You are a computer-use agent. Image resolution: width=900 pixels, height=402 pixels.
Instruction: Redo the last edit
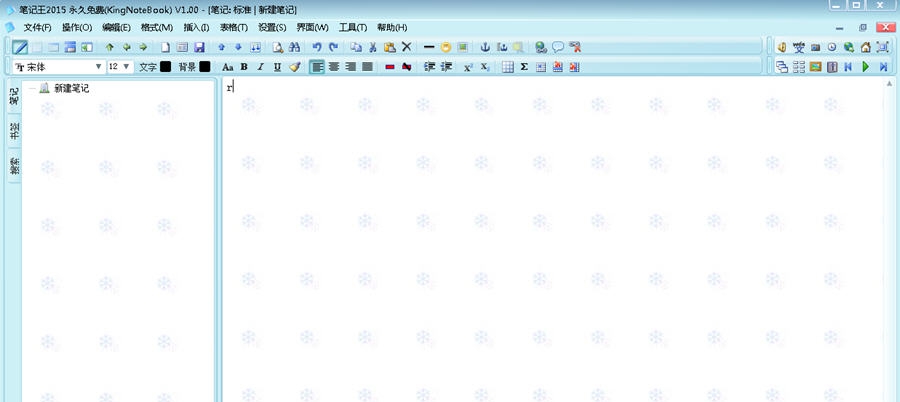coord(333,47)
